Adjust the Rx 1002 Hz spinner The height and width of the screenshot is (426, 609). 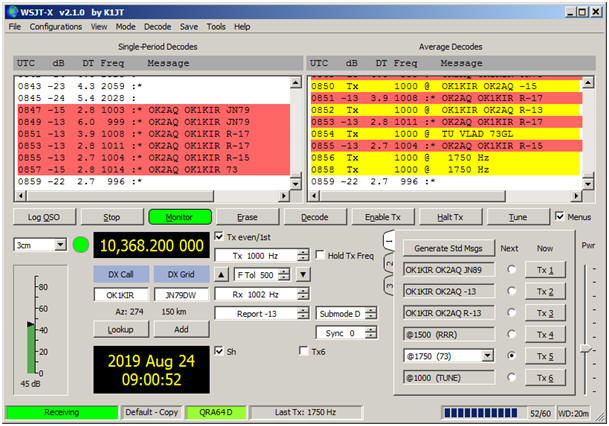pos(262,294)
